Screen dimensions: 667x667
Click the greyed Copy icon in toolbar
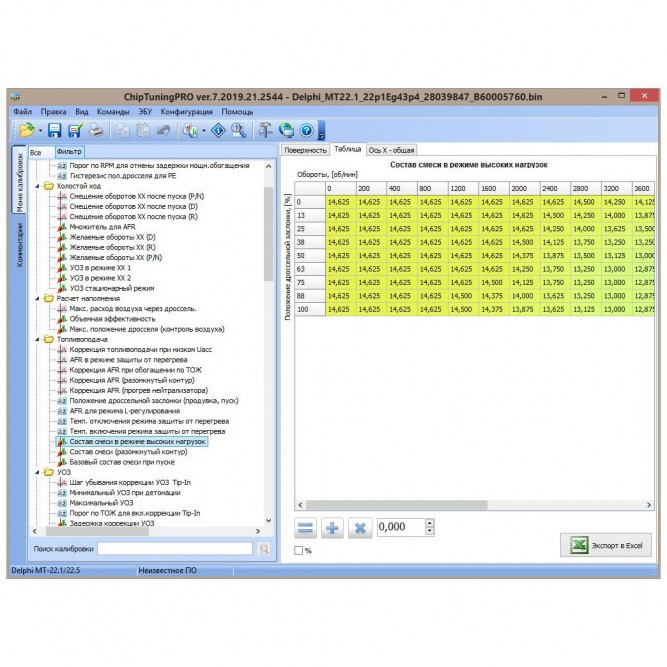pos(123,130)
